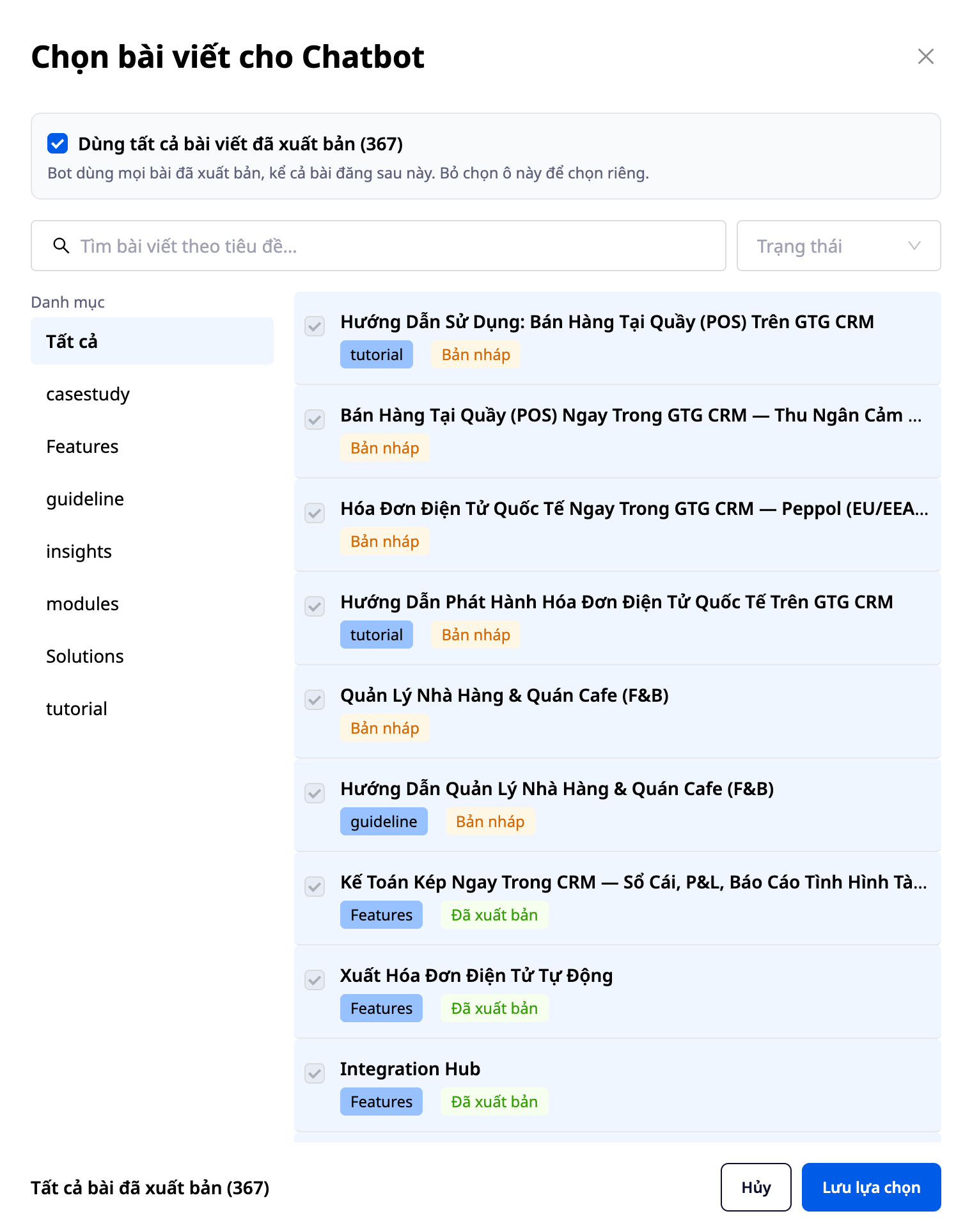Toggle checkbox for Hướng Dẫn Quản Lý Nhà Hàng
This screenshot has height=1232, width=972.
pos(315,793)
